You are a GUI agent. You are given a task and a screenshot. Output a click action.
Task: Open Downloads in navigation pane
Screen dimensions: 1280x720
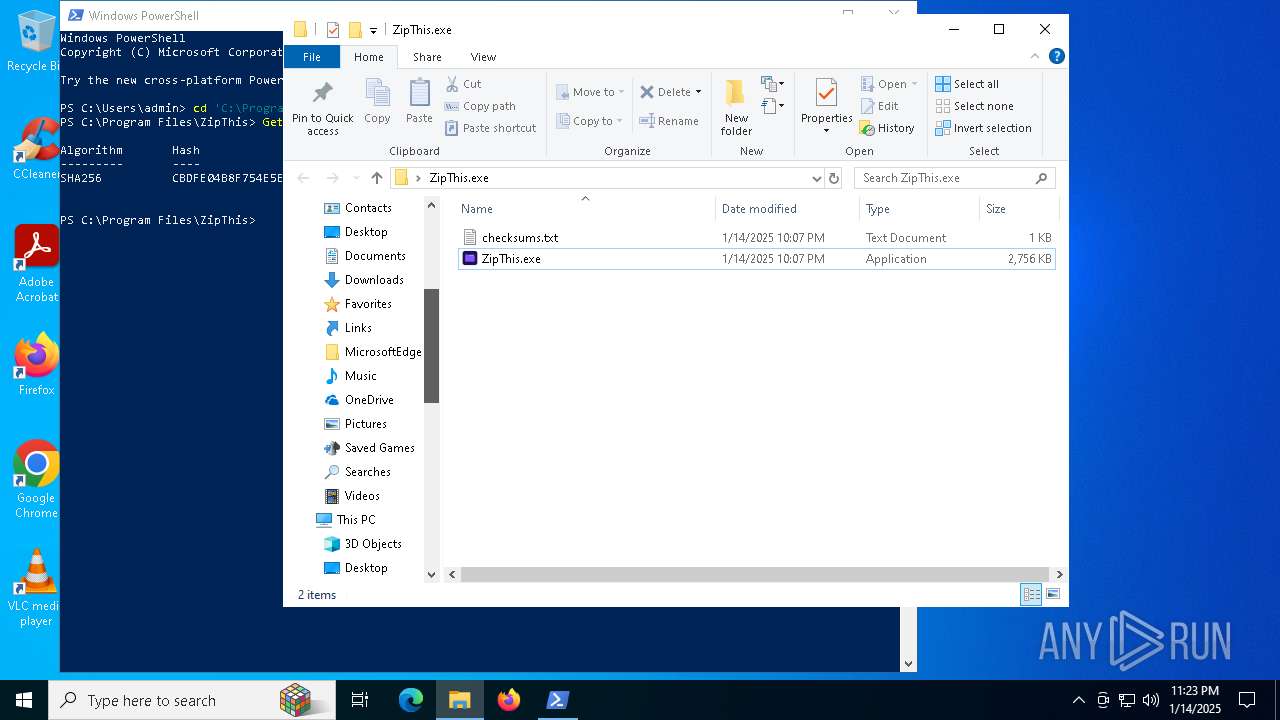coord(374,280)
